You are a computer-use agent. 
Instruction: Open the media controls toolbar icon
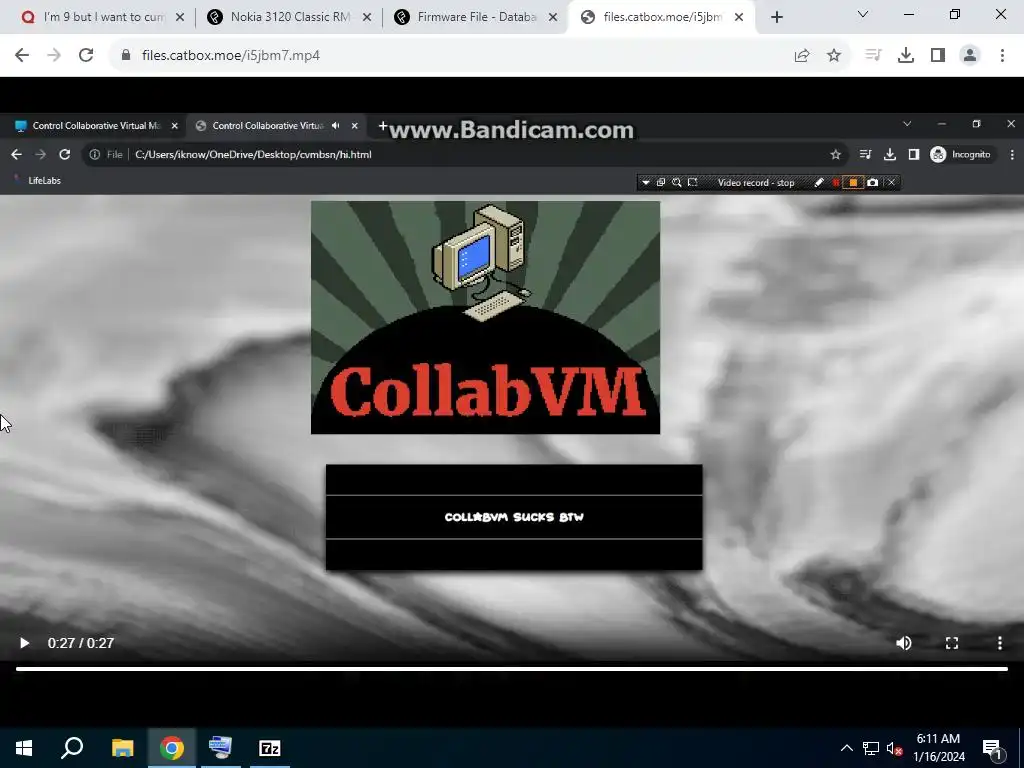pyautogui.click(x=873, y=56)
